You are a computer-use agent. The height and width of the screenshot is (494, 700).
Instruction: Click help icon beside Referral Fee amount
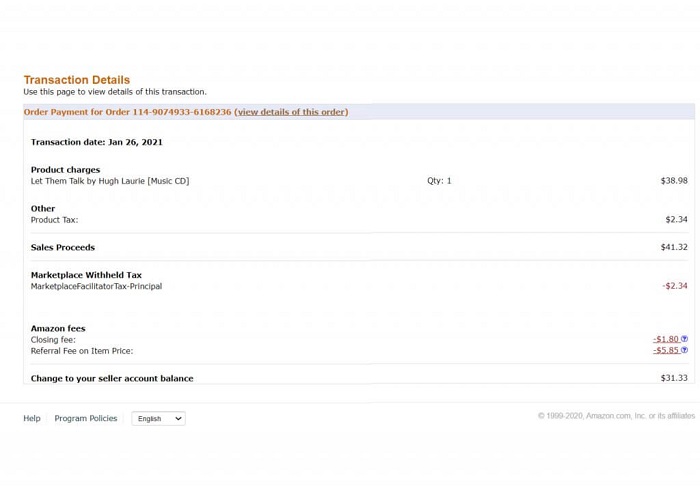click(x=684, y=350)
